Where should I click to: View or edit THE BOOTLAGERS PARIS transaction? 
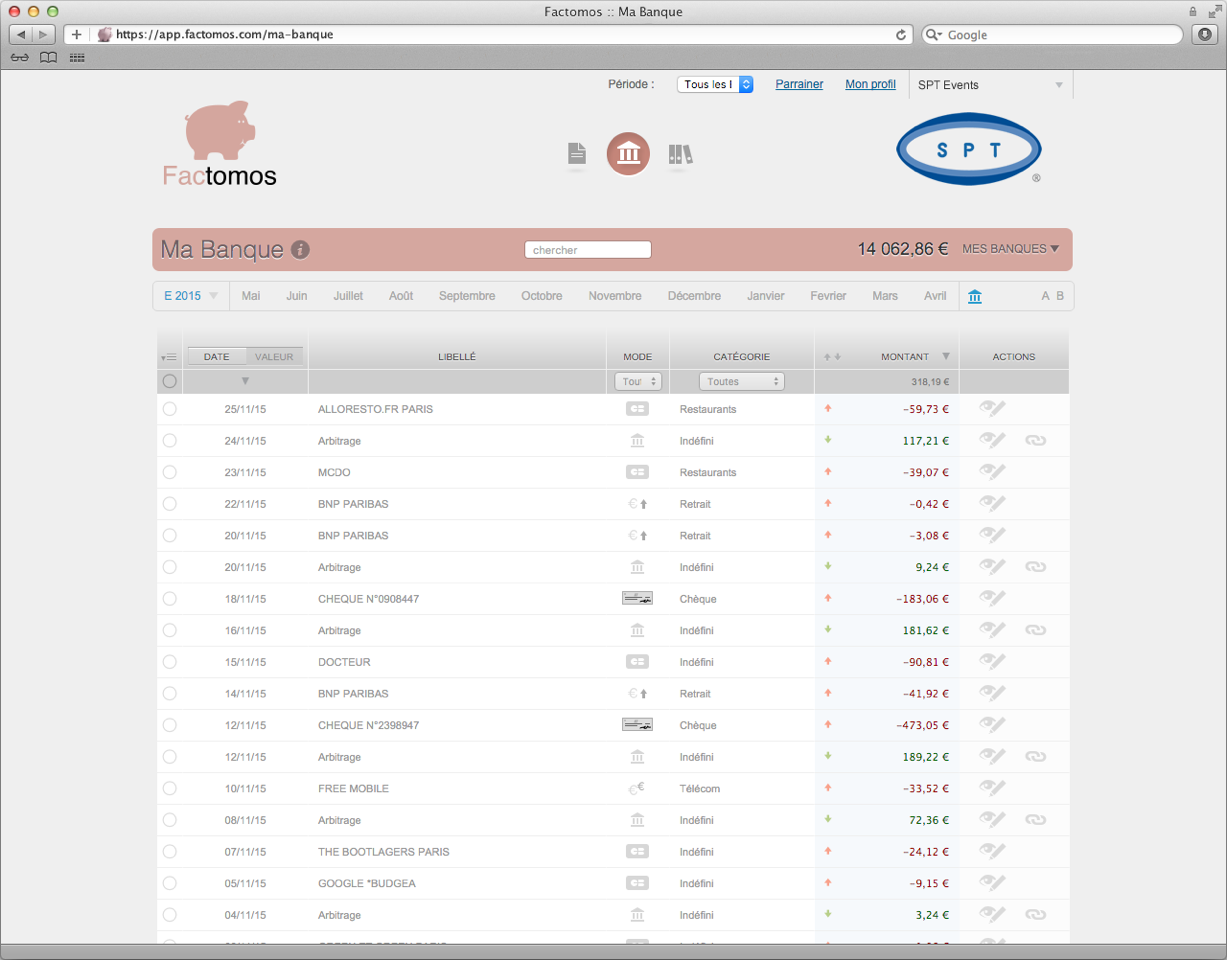(x=992, y=851)
